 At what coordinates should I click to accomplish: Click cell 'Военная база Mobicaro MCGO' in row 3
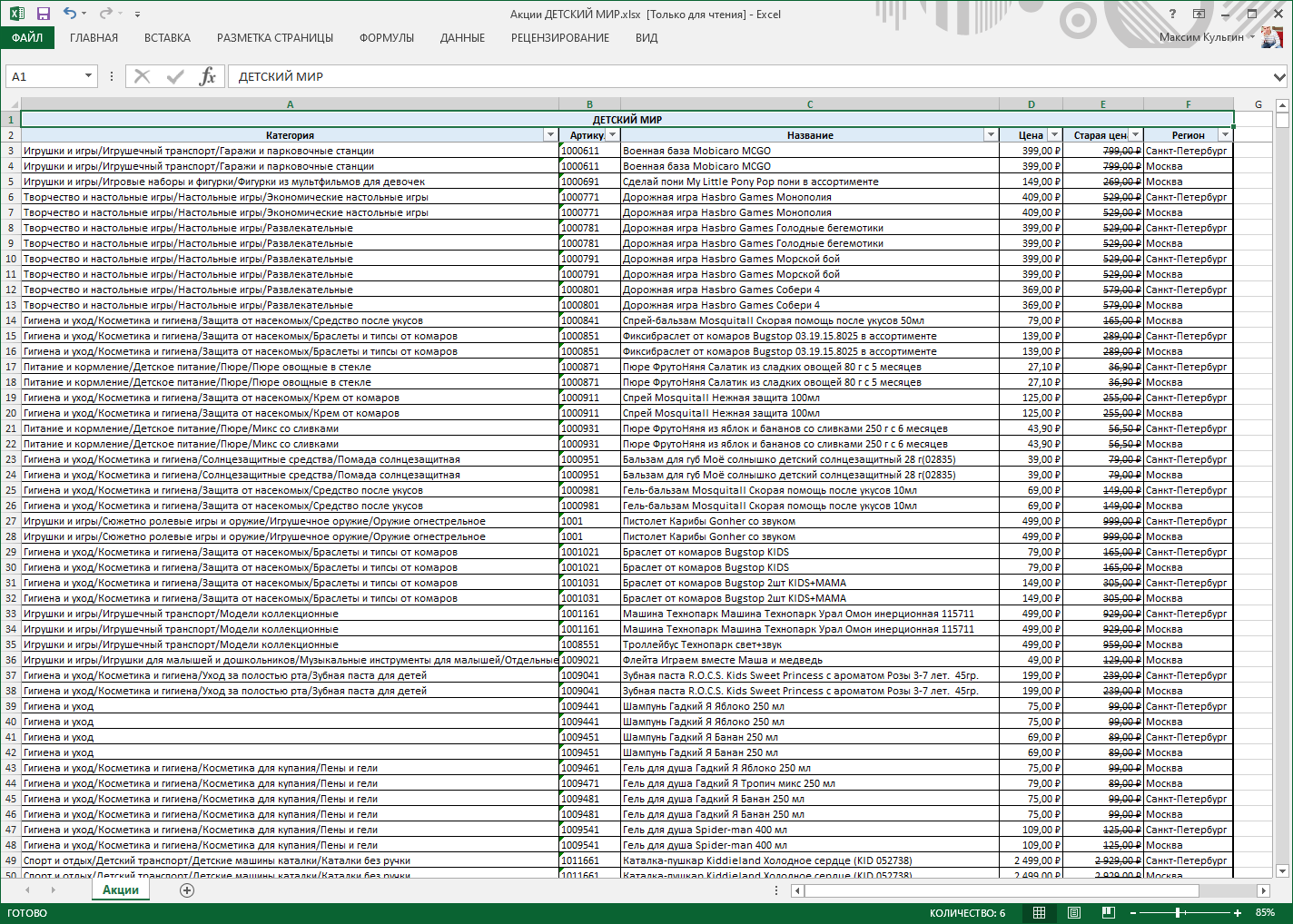coord(810,151)
